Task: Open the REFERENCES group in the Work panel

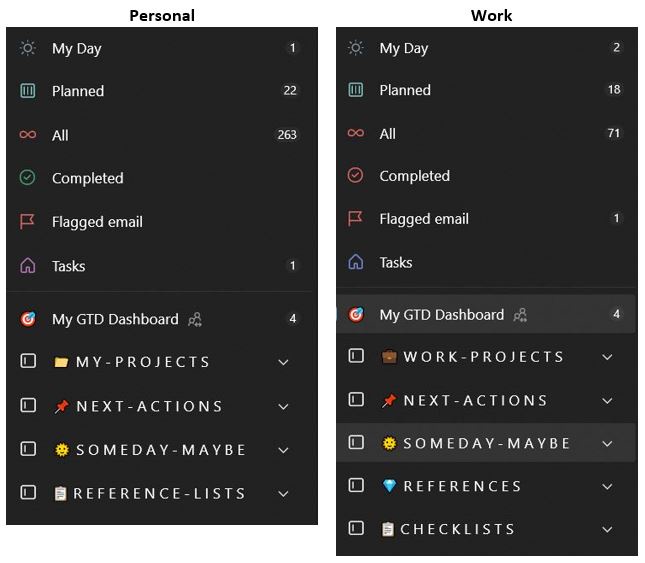Action: tap(486, 486)
